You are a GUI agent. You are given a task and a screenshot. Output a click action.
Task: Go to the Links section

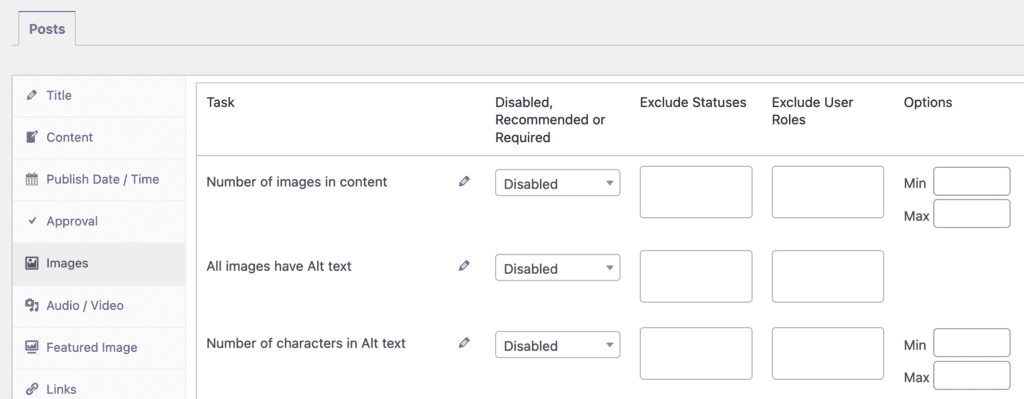point(99,385)
